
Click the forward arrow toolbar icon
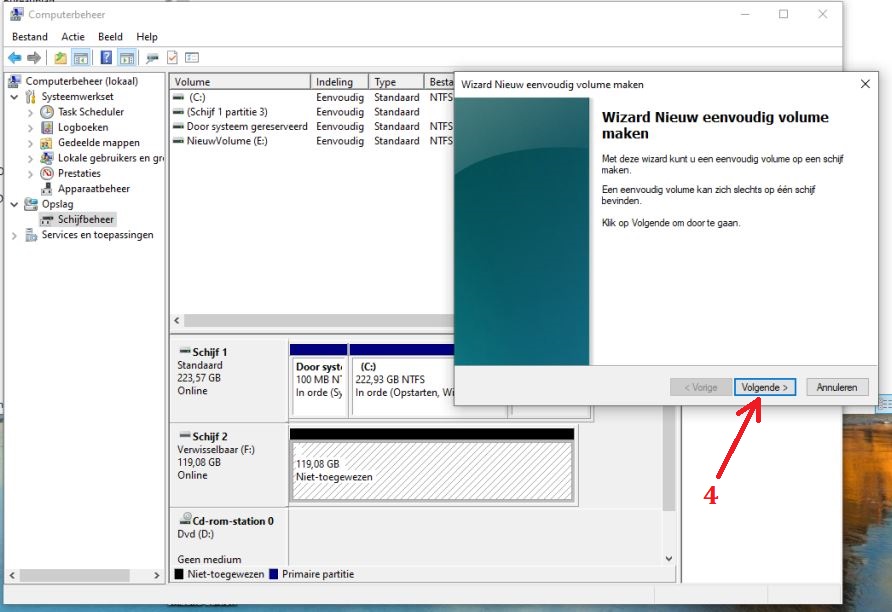pyautogui.click(x=34, y=58)
